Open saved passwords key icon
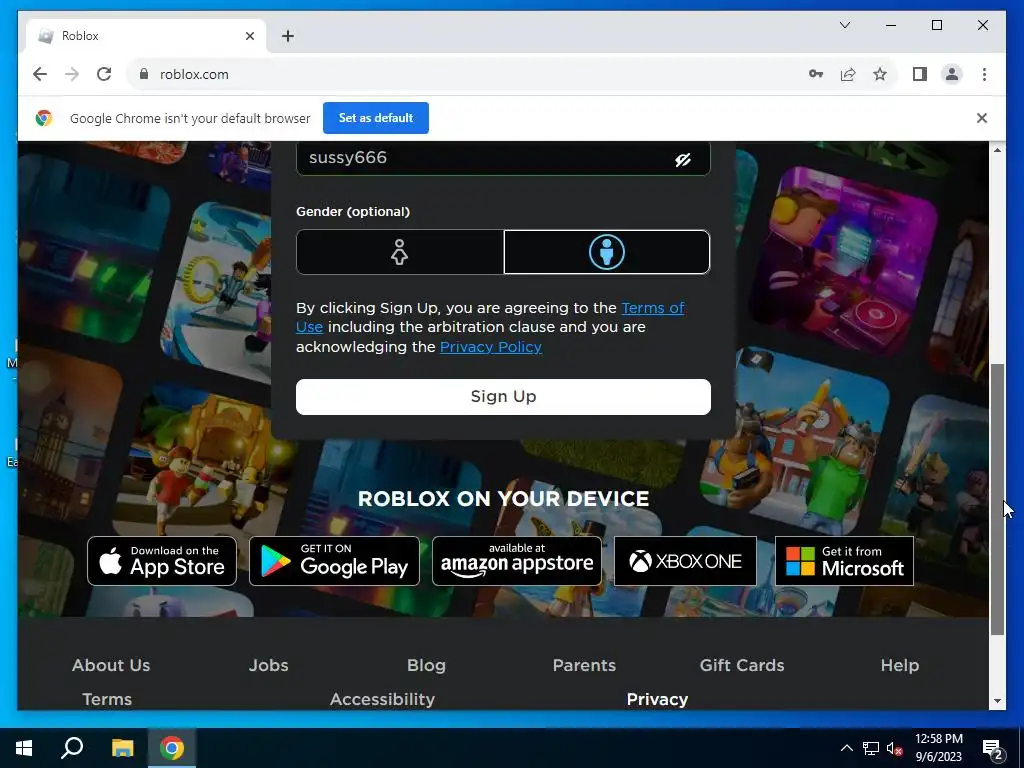The image size is (1024, 768). pos(815,74)
